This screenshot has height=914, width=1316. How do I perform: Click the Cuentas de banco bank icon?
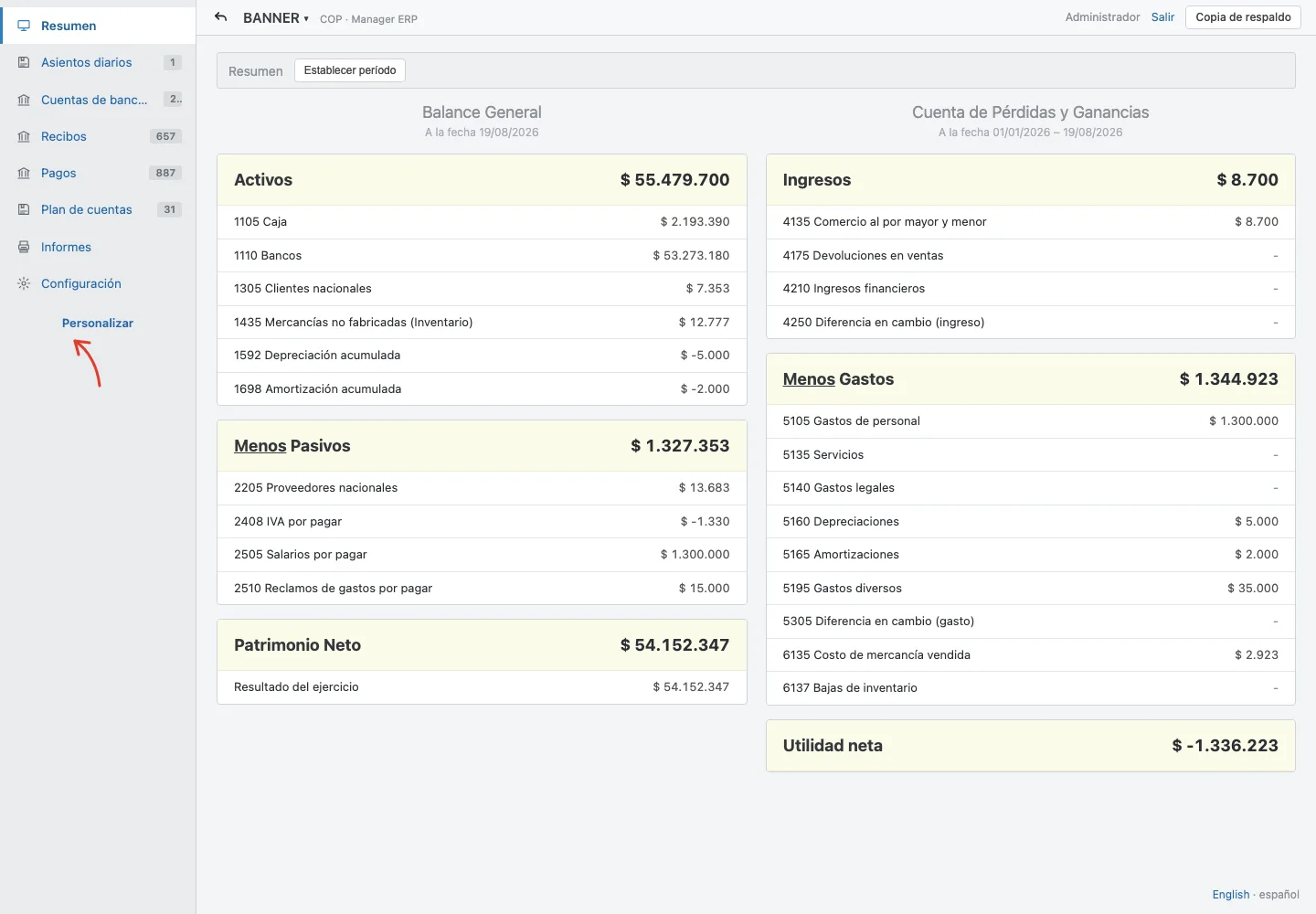coord(24,100)
